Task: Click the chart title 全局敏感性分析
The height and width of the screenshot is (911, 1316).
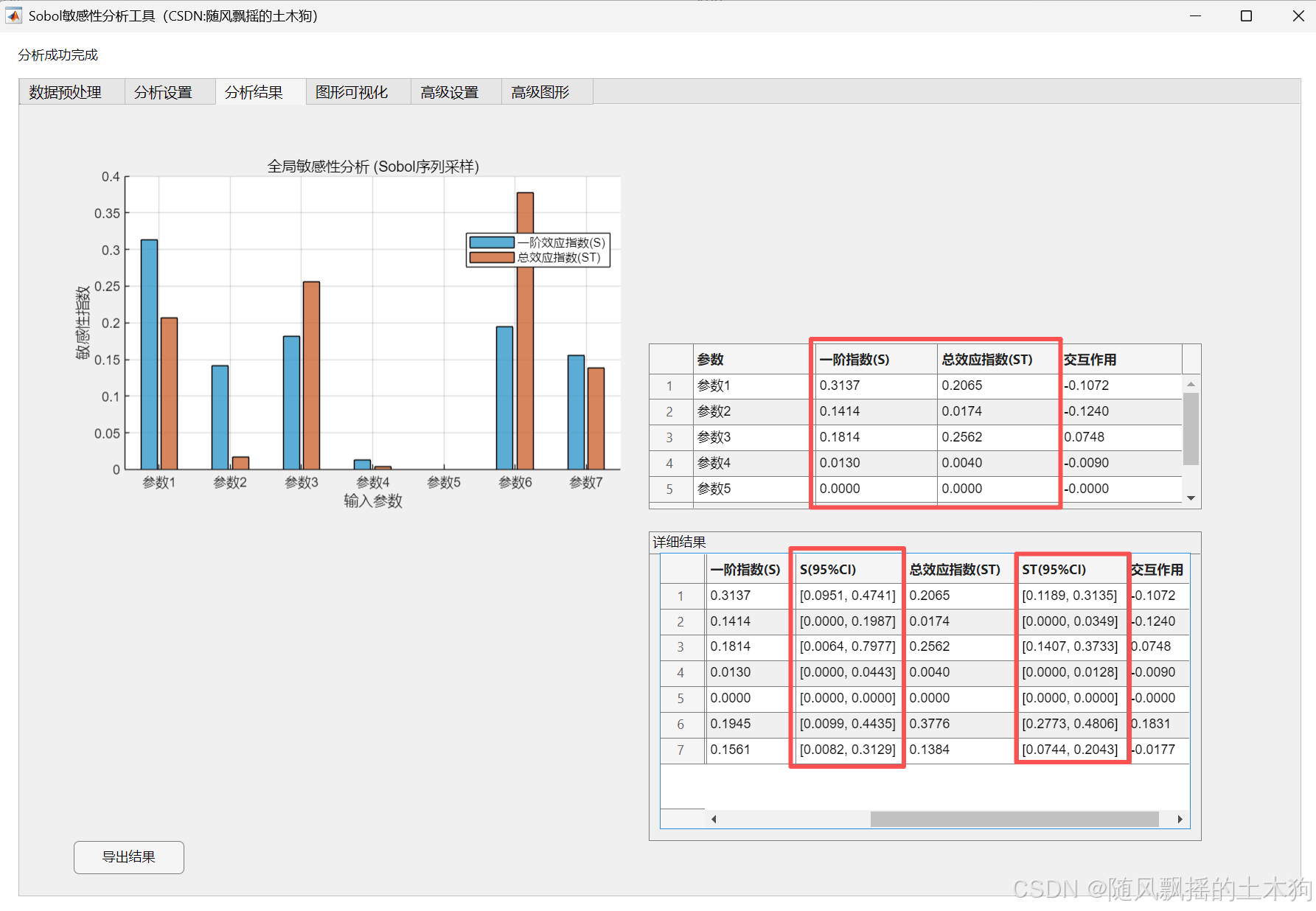Action: pos(373,167)
